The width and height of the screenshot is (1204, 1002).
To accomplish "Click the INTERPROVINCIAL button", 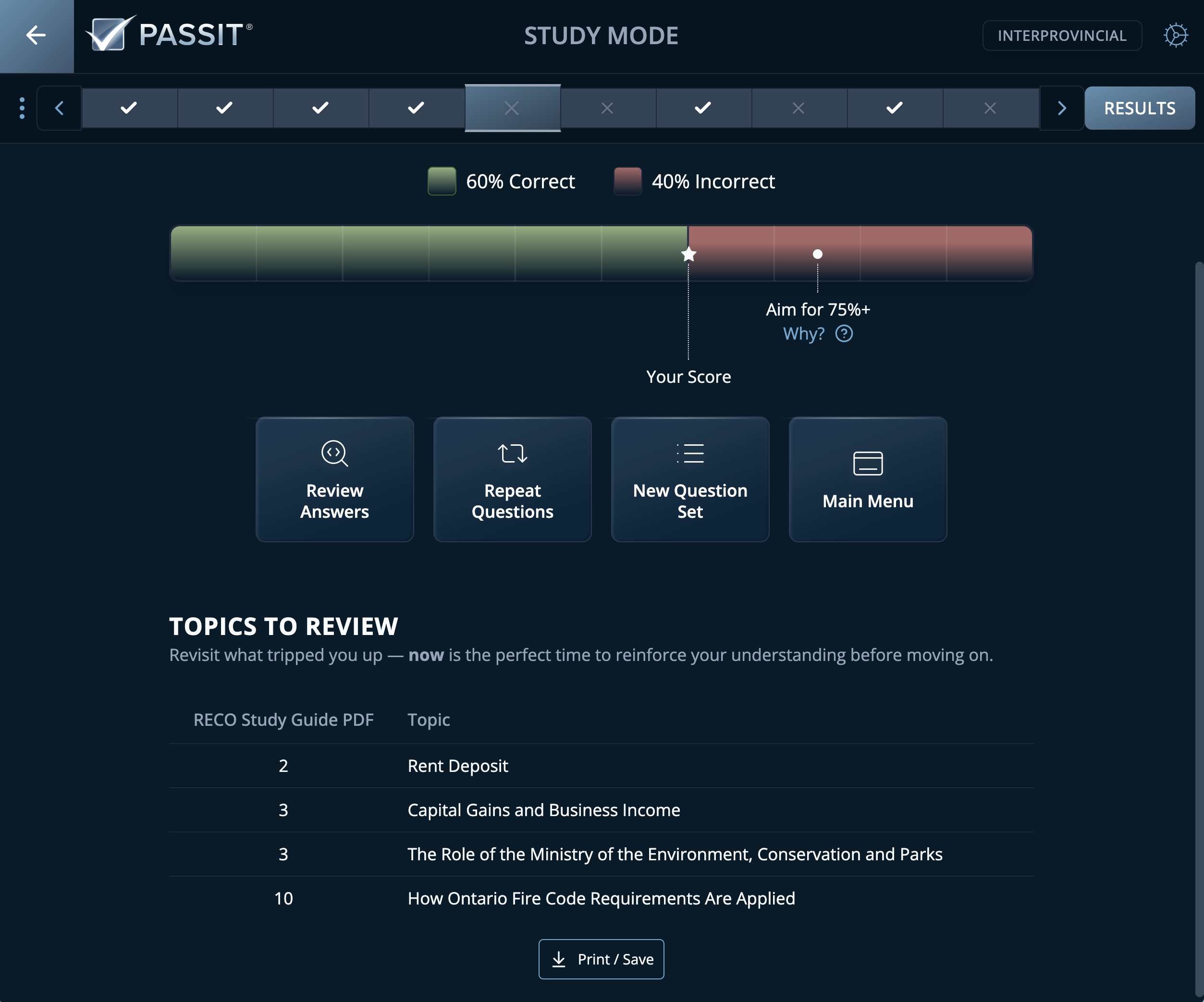I will (x=1061, y=36).
